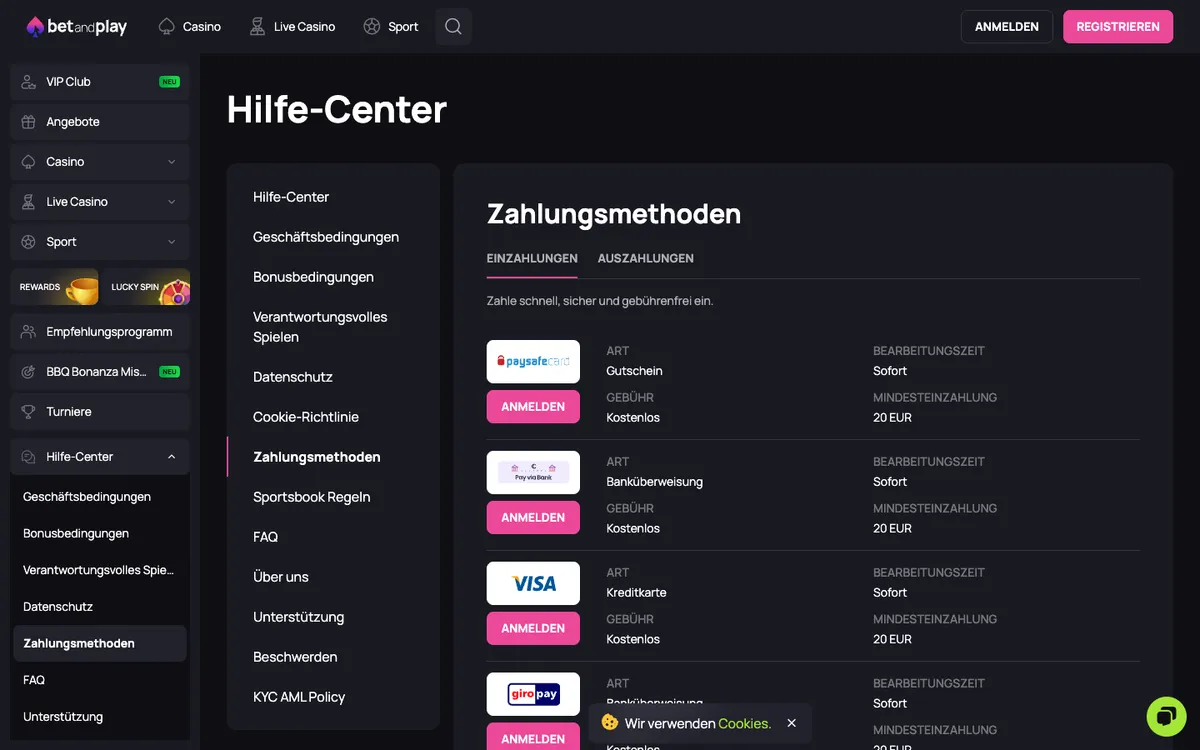
Task: Open Geschäftsbedingungen in the left sidebar
Action: (x=87, y=497)
